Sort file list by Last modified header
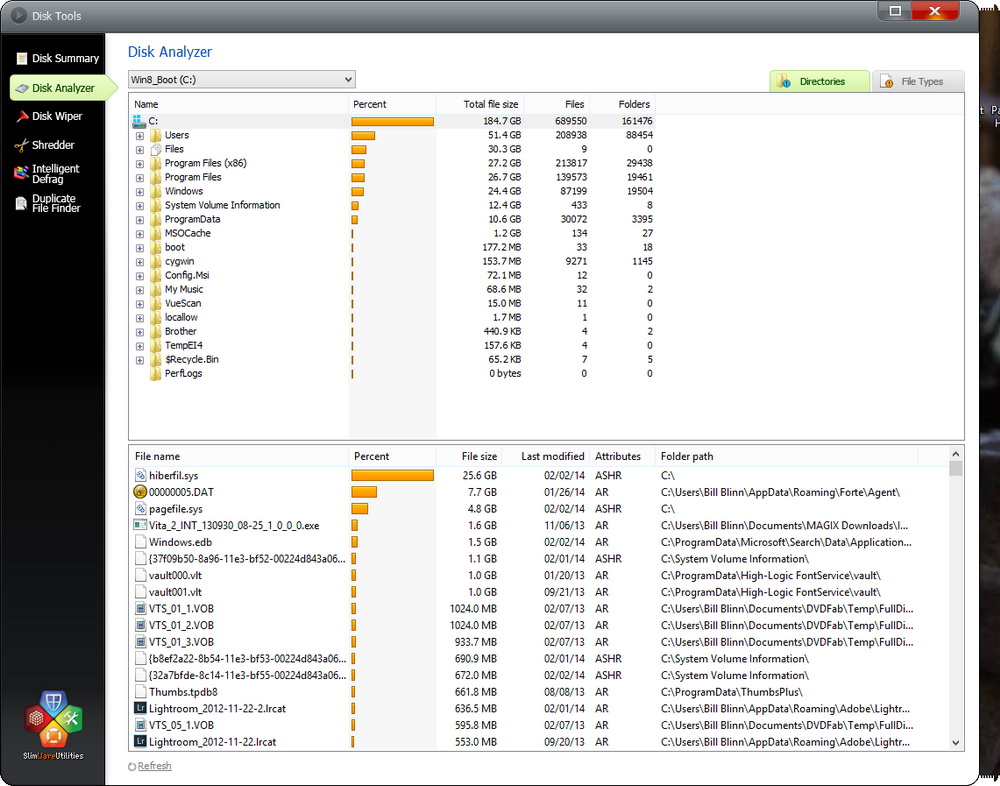 546,456
